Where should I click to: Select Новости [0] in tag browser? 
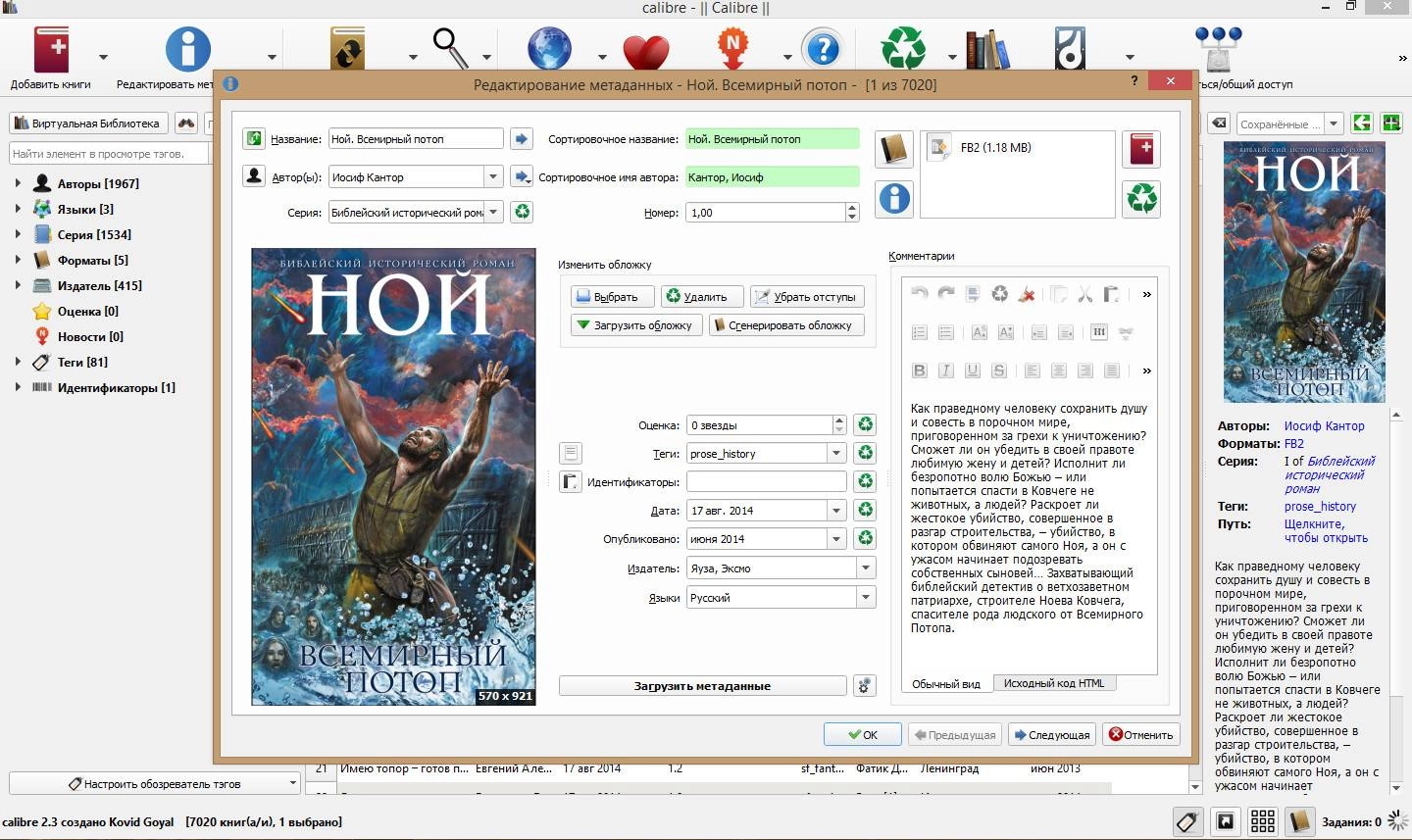pyautogui.click(x=90, y=336)
